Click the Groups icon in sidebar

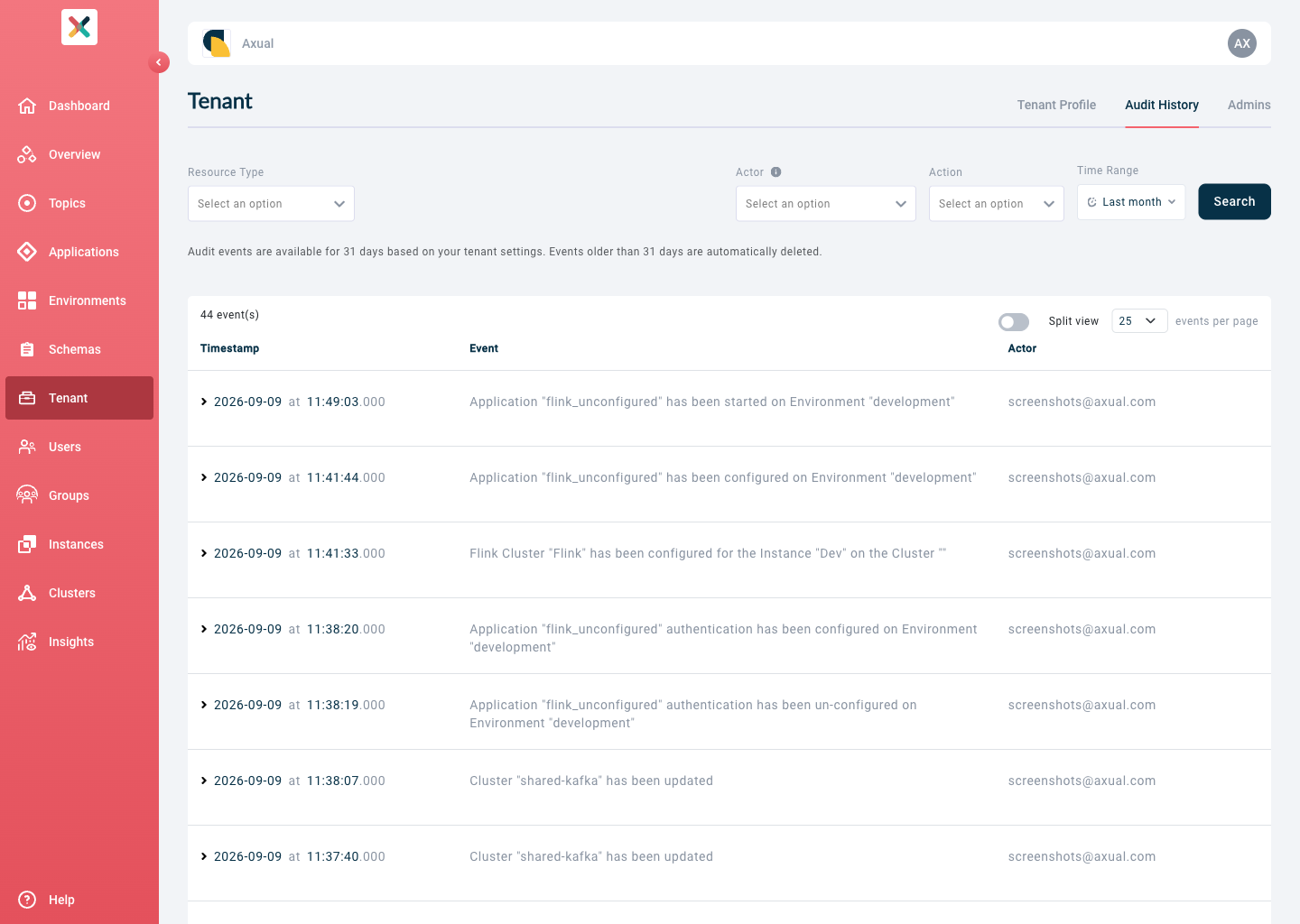[x=27, y=495]
